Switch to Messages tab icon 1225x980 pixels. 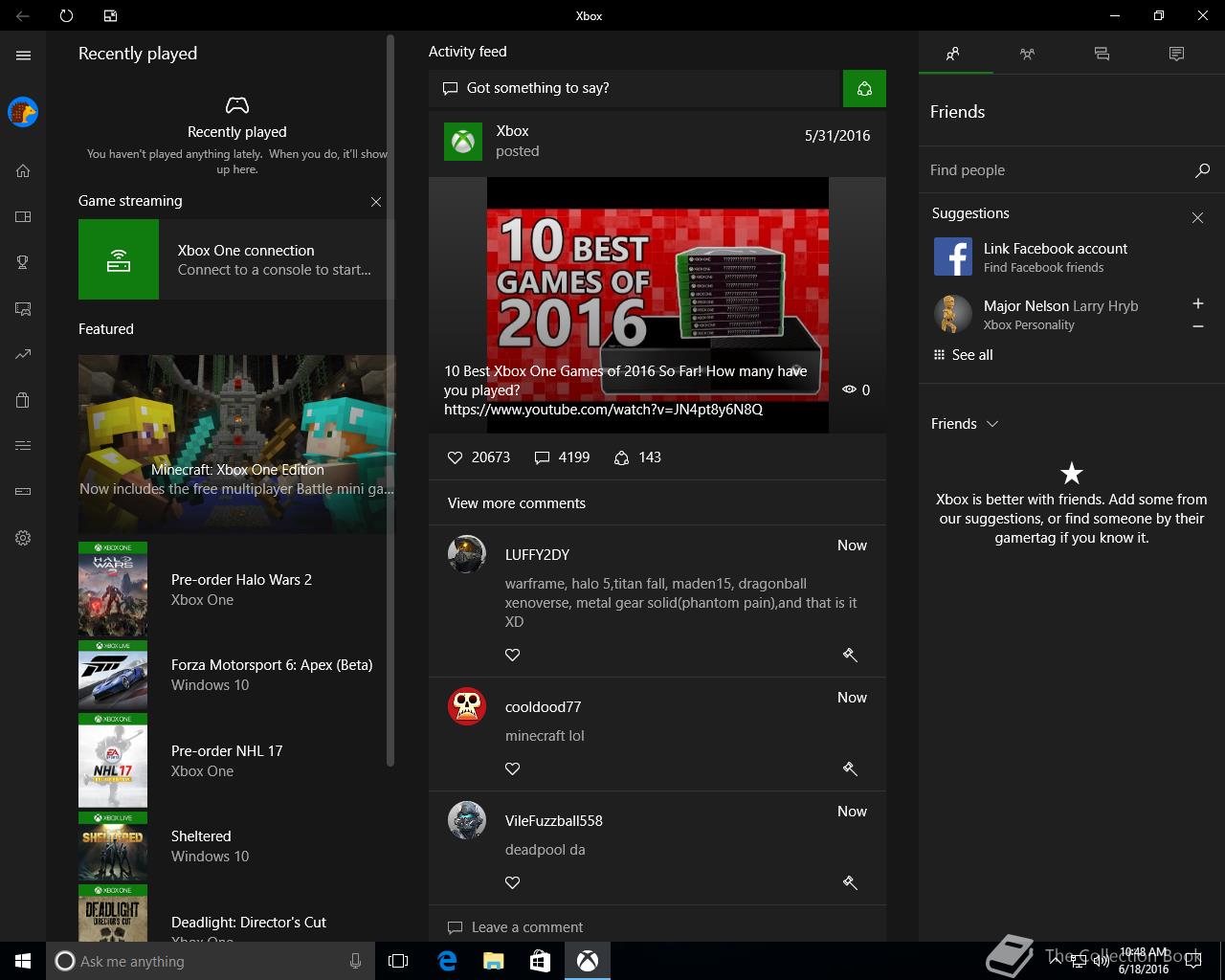tap(1102, 54)
